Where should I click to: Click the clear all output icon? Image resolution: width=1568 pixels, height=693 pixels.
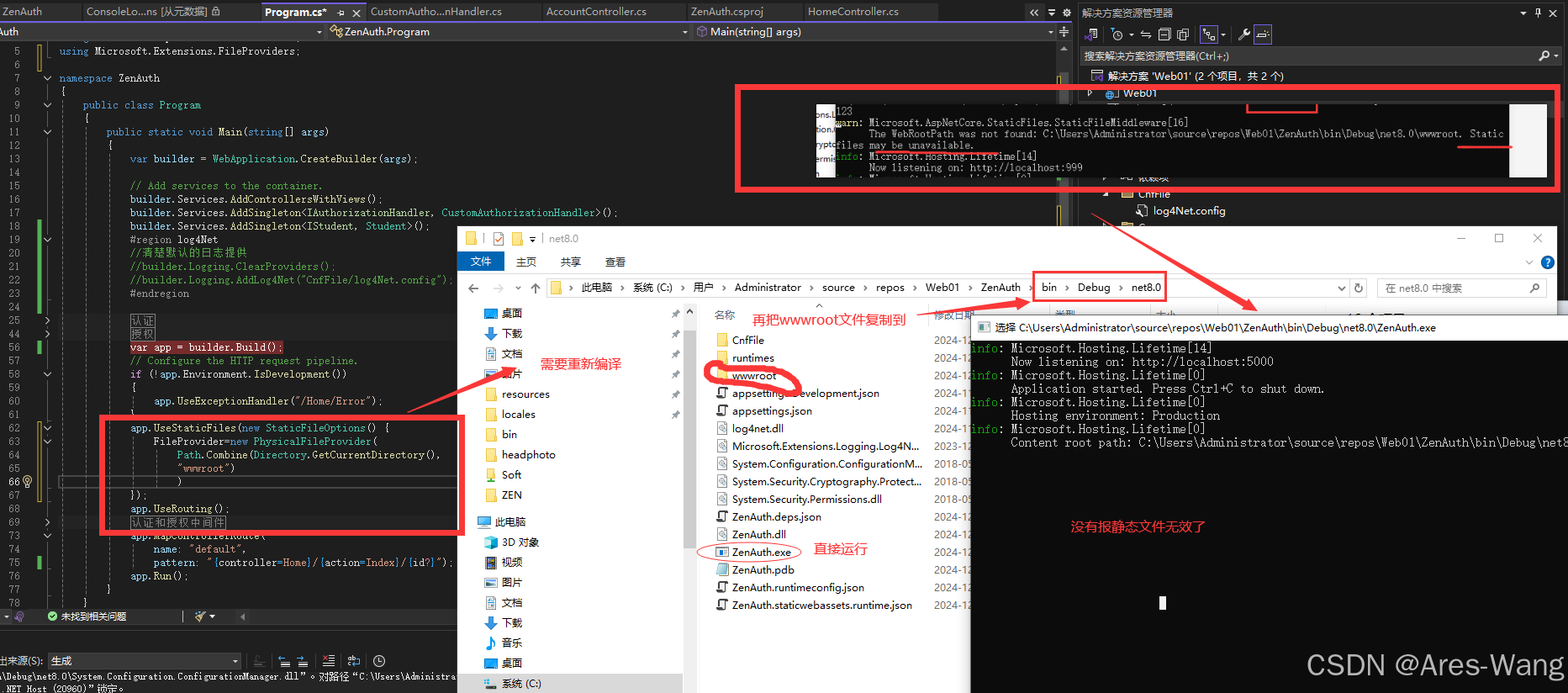329,661
